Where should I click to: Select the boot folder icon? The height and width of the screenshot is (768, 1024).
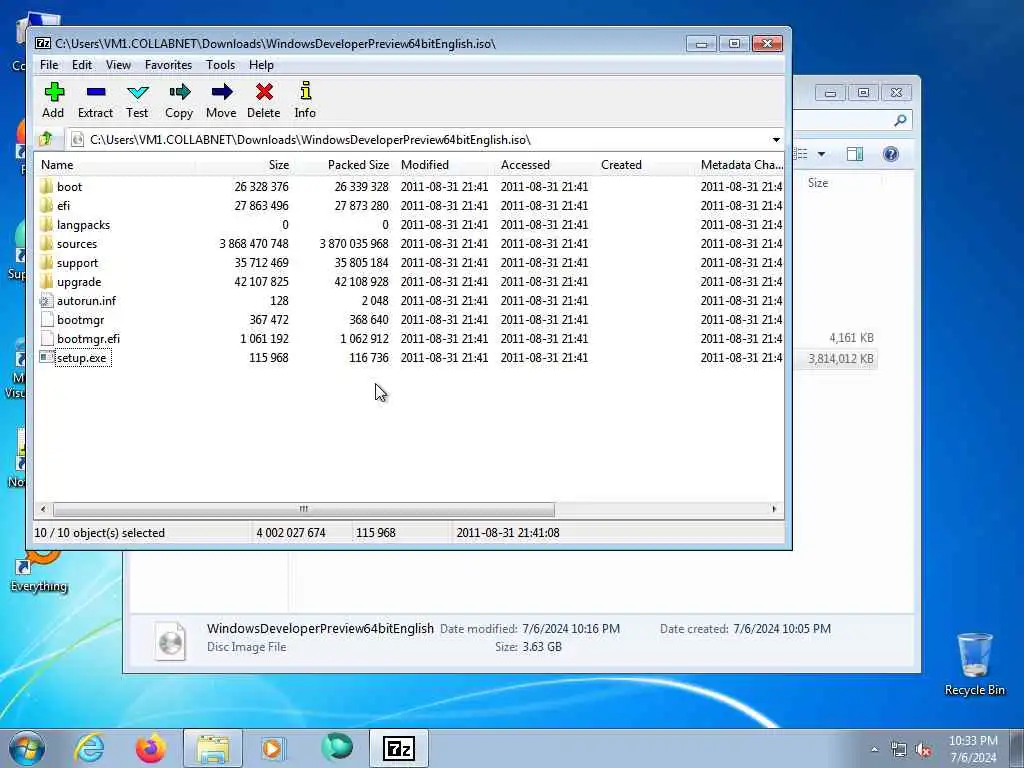46,186
